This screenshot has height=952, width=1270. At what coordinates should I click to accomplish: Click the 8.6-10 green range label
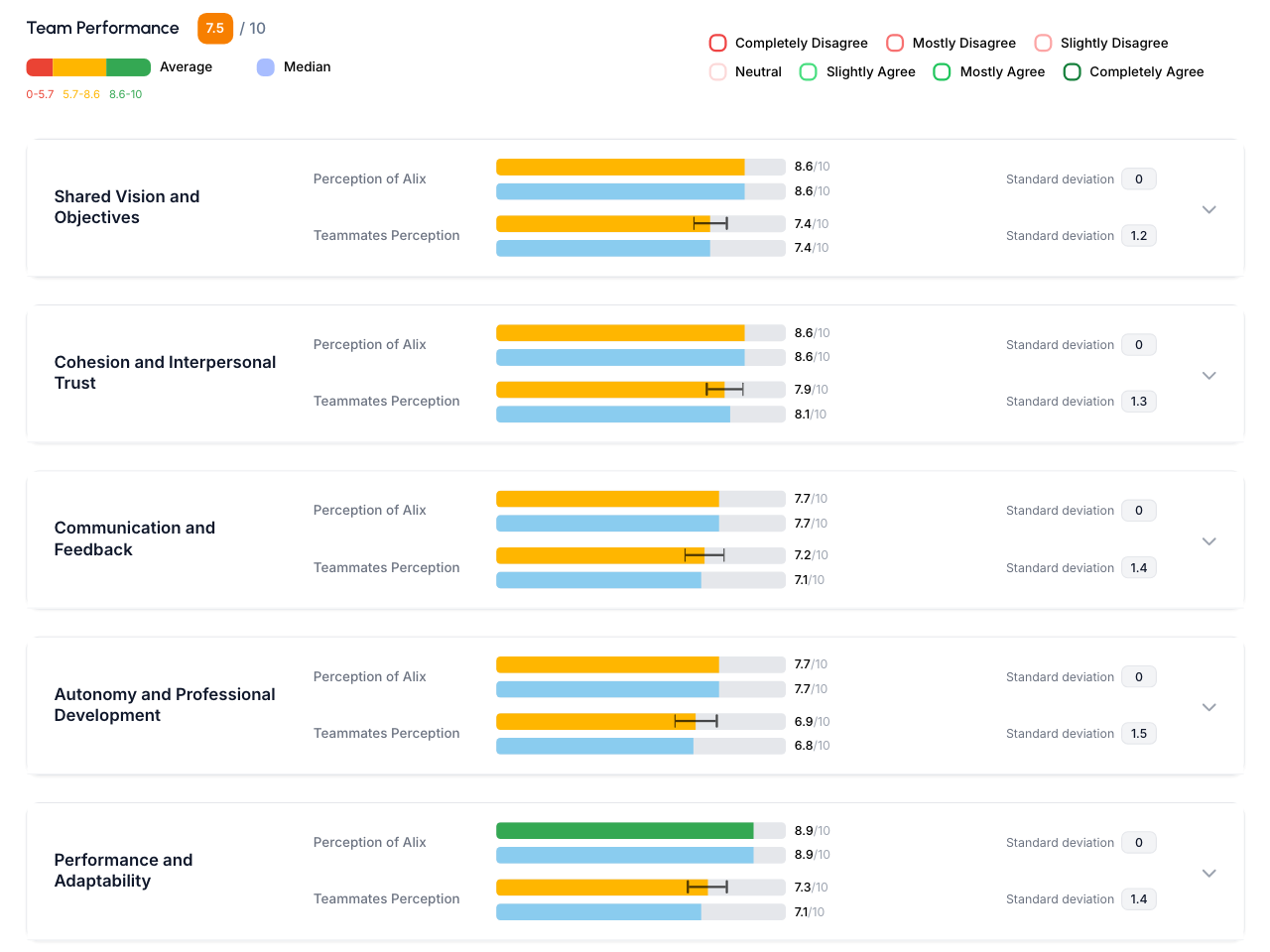coord(126,94)
